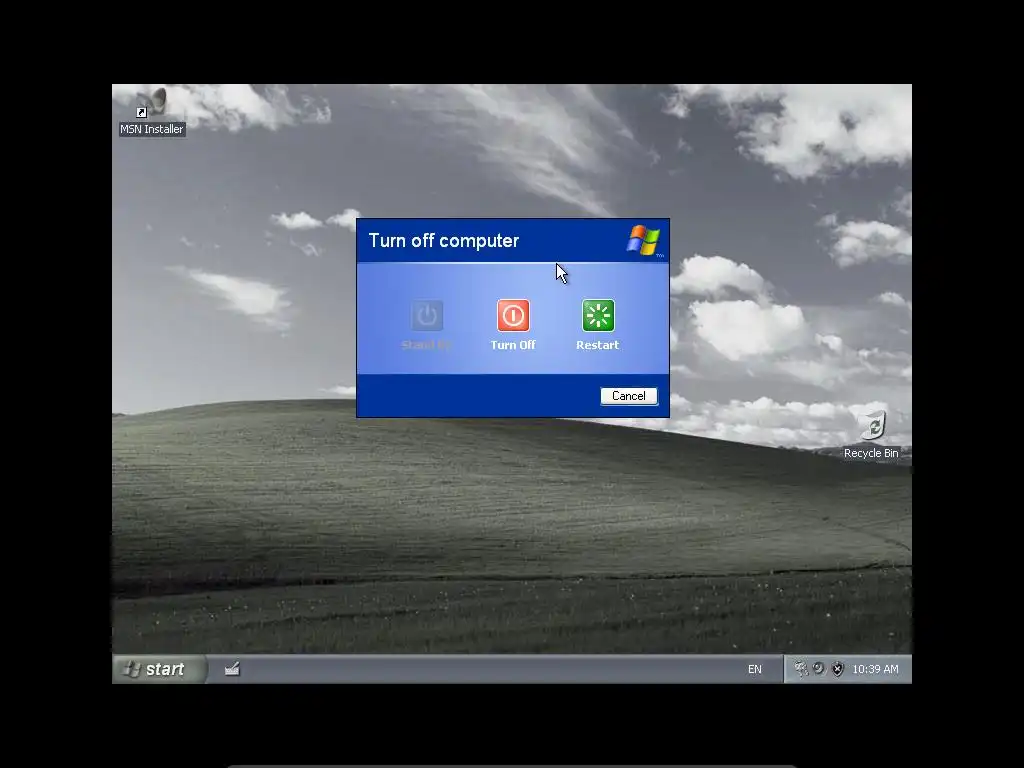The width and height of the screenshot is (1024, 768).
Task: Select the Recycle Bin desktop icon
Action: [x=871, y=435]
